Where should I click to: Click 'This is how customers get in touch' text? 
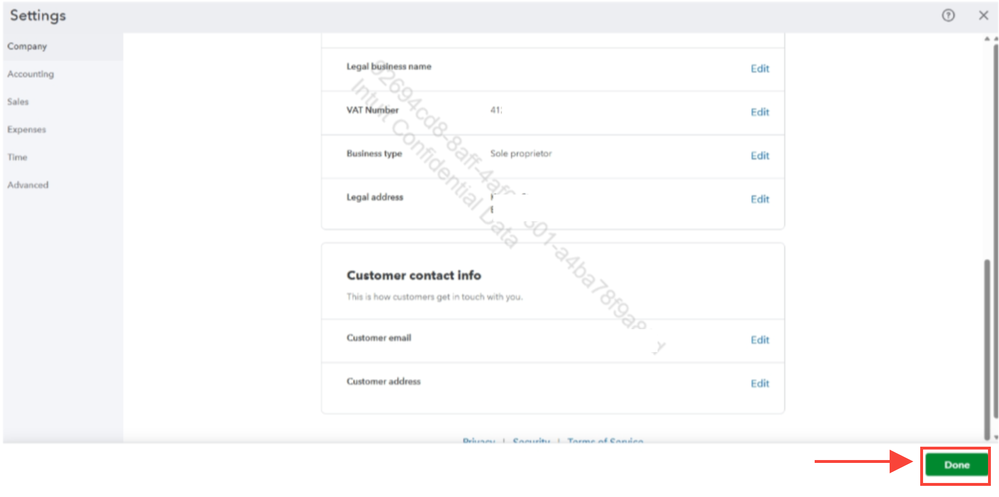[x=435, y=297]
